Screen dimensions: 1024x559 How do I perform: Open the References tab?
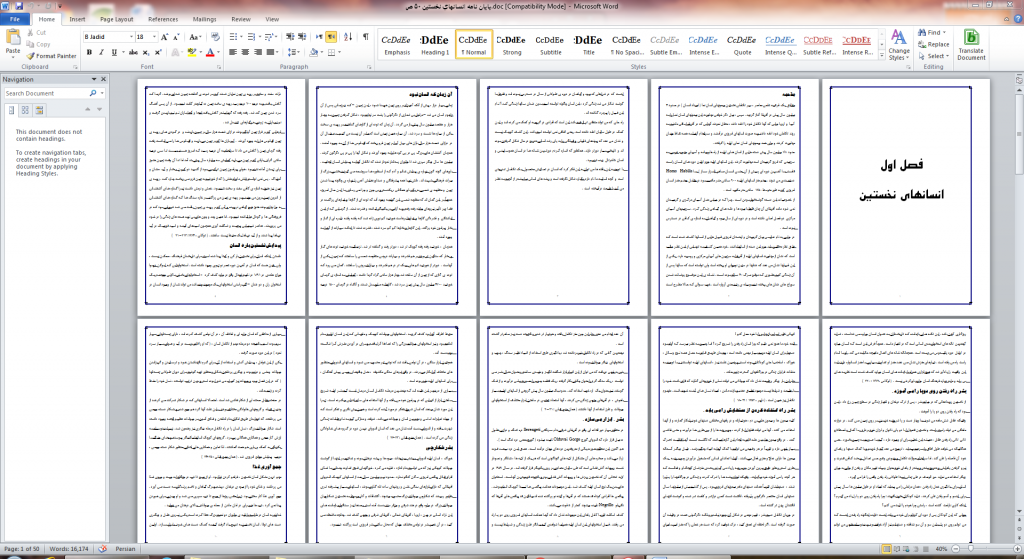[x=163, y=19]
